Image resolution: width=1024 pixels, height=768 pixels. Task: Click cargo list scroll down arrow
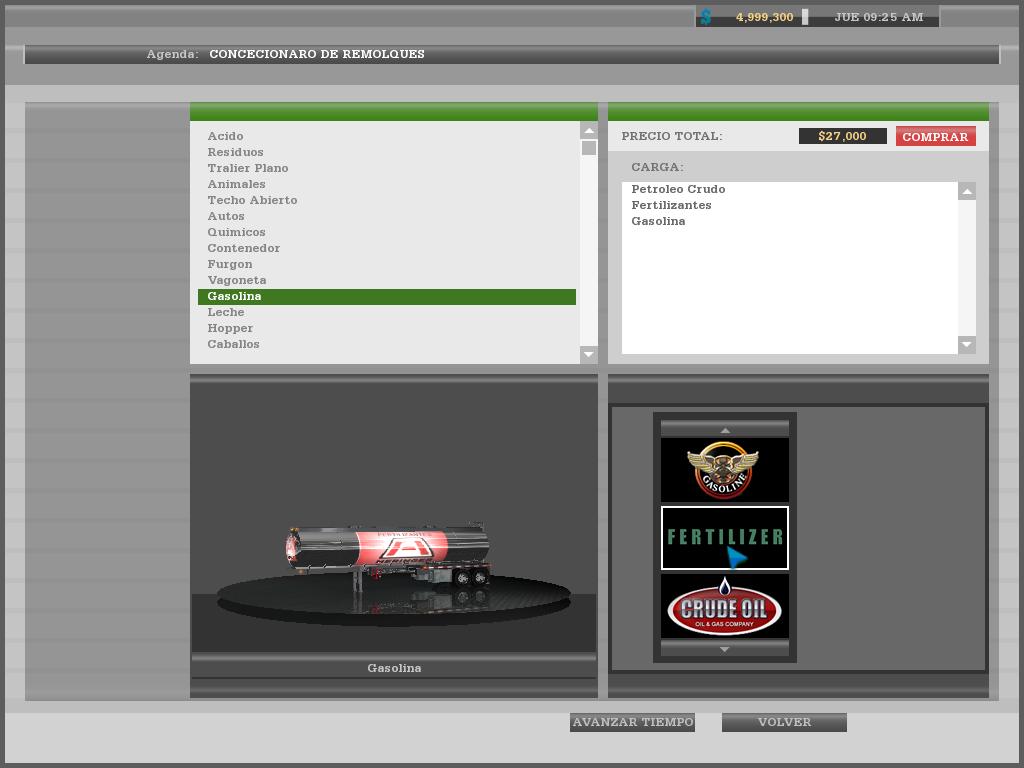tap(967, 344)
